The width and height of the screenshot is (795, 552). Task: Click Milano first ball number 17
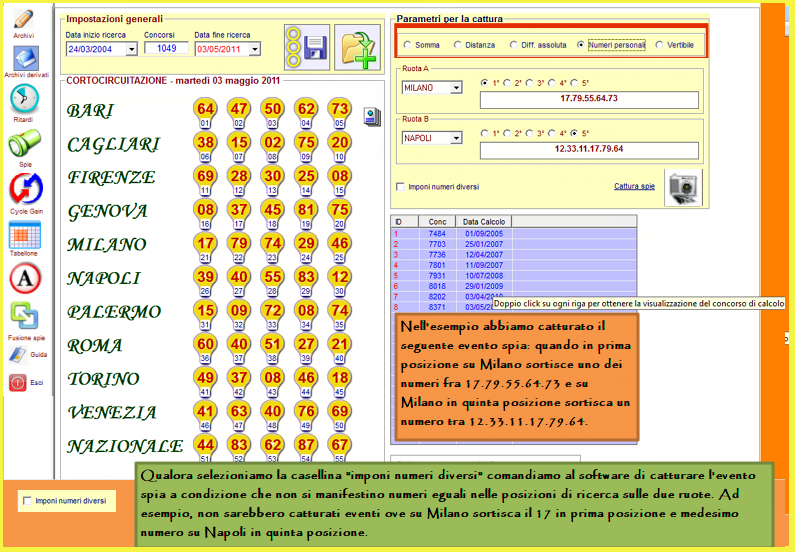(x=205, y=243)
